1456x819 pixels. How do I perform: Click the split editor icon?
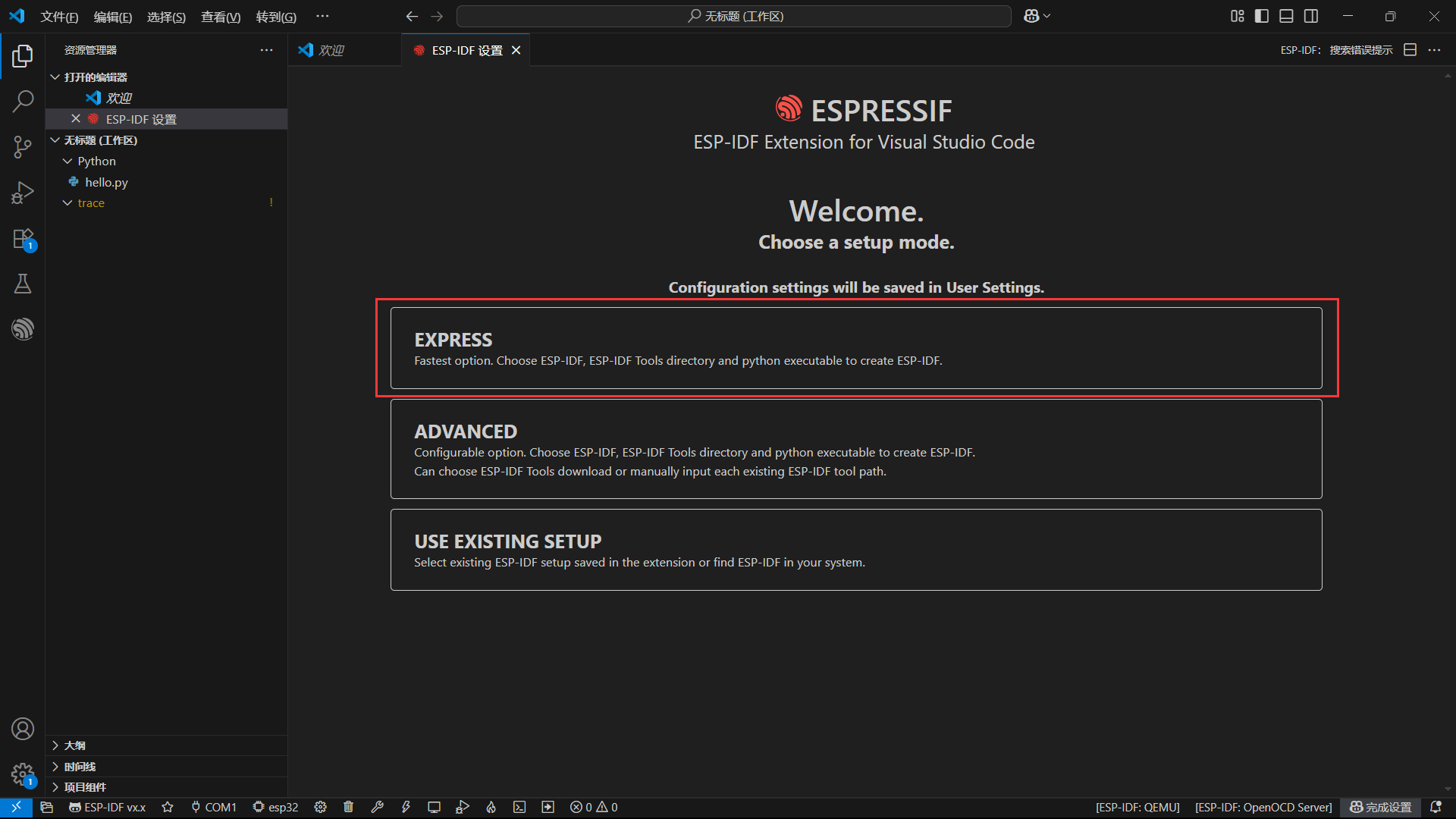click(x=1410, y=50)
